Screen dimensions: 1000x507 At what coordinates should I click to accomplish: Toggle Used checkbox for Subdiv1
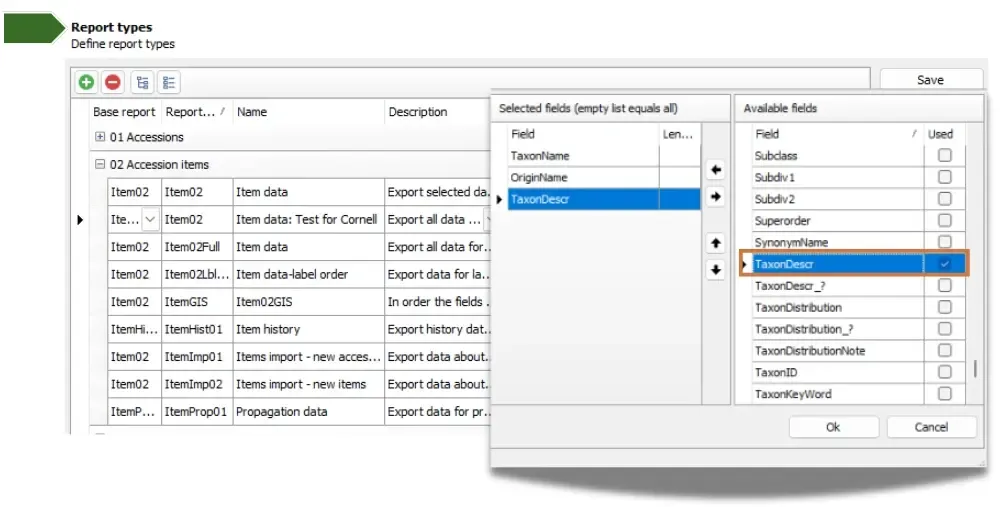coord(945,177)
